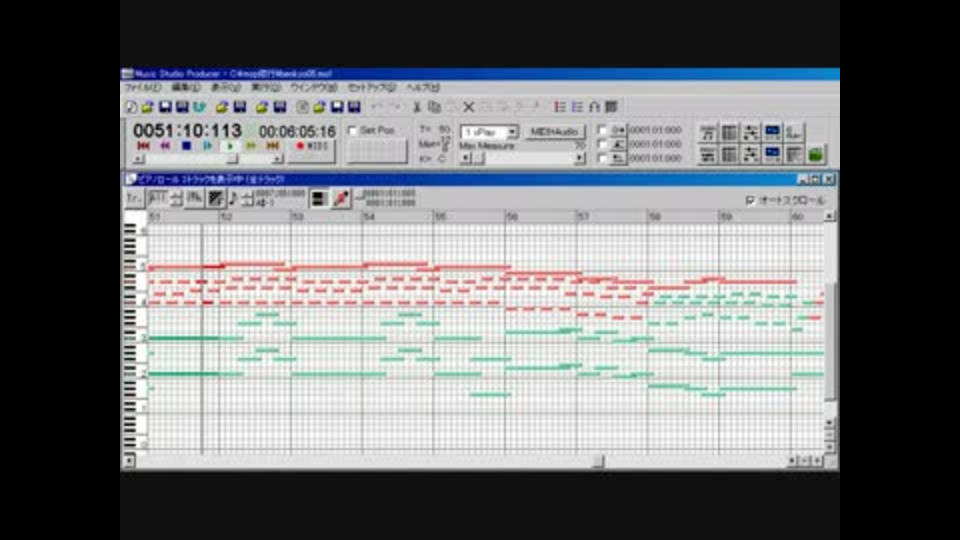
Task: Start playback with the green play button
Action: click(x=230, y=146)
